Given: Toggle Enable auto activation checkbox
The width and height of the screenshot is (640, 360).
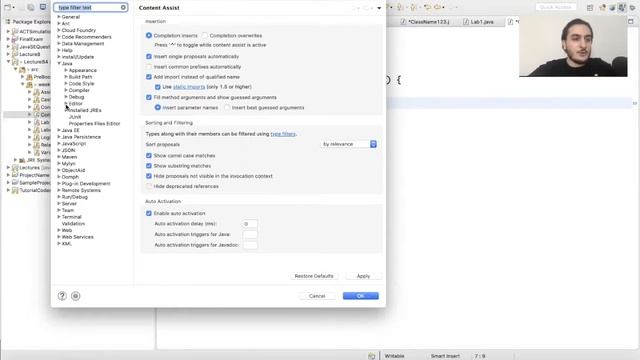Looking at the screenshot, I should (x=149, y=213).
